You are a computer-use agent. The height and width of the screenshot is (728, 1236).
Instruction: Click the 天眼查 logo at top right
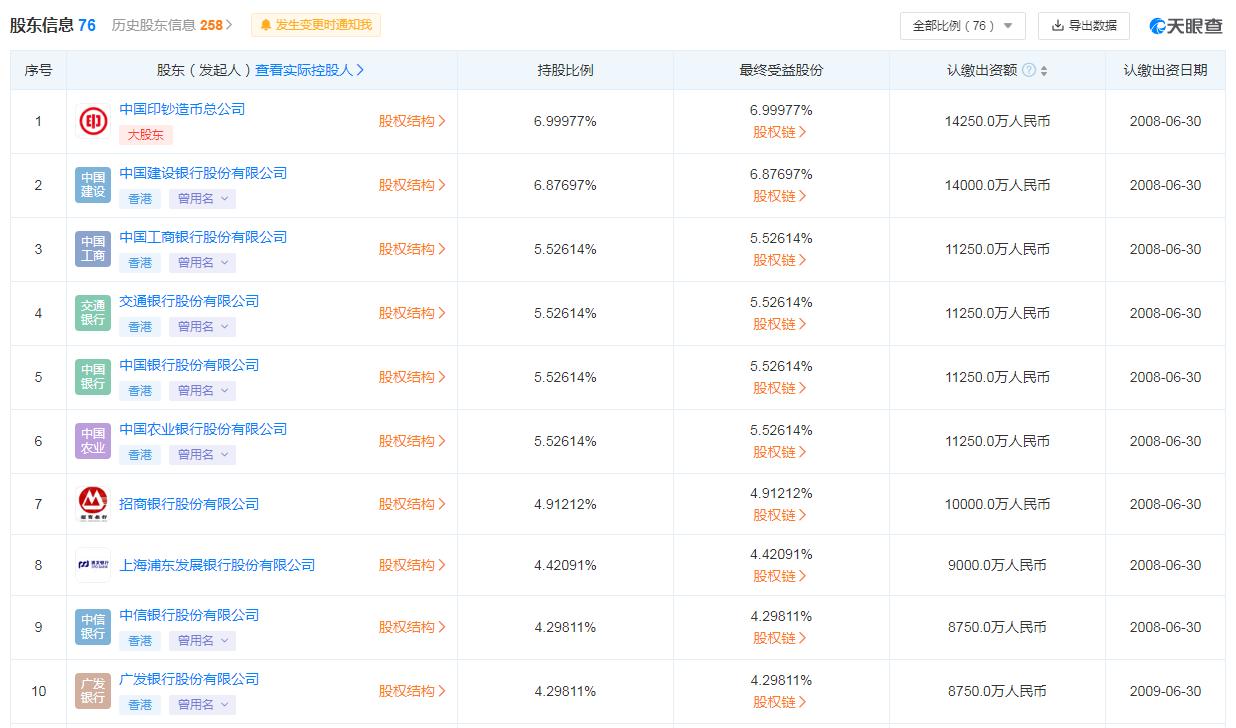(x=1184, y=25)
